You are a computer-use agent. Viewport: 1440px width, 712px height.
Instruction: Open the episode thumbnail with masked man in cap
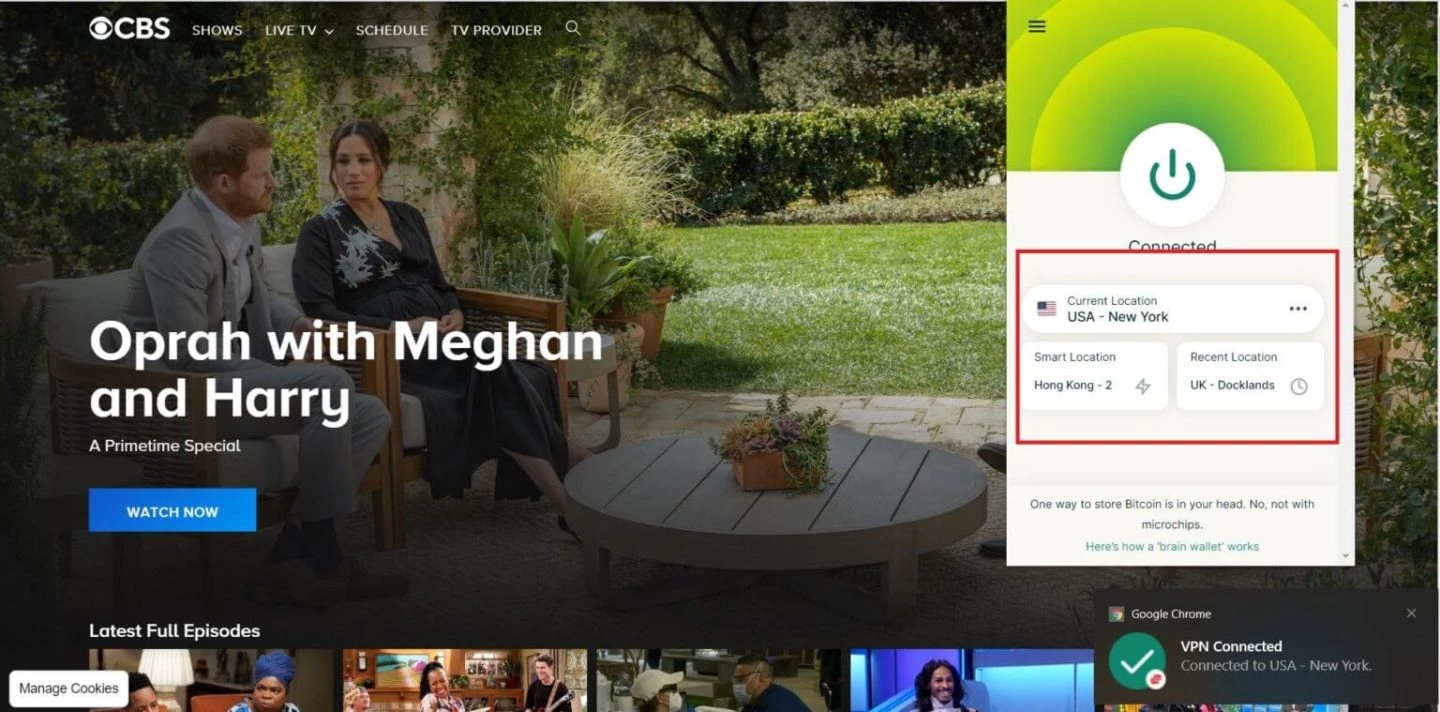point(719,681)
